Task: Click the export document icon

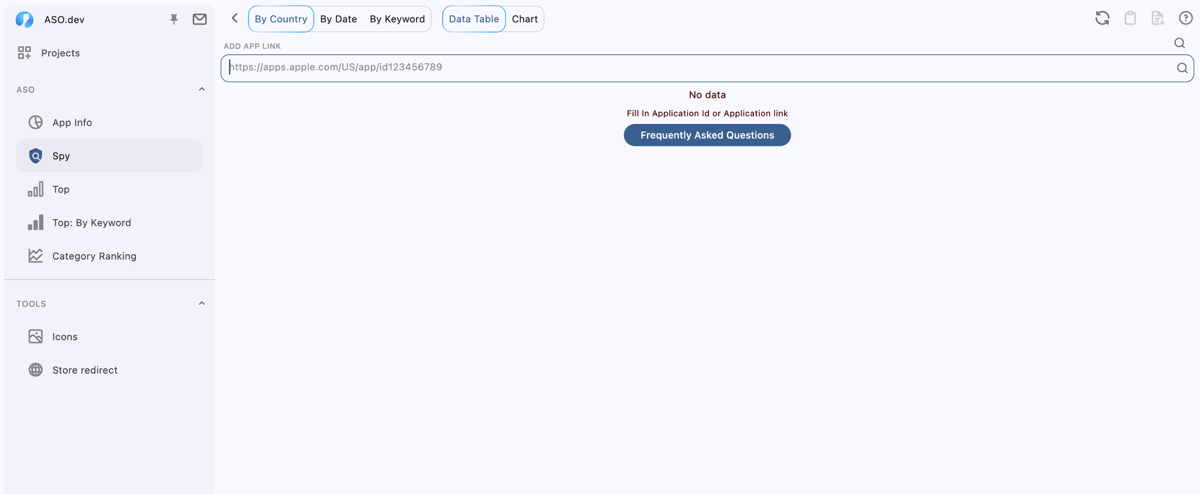Action: 1157,18
